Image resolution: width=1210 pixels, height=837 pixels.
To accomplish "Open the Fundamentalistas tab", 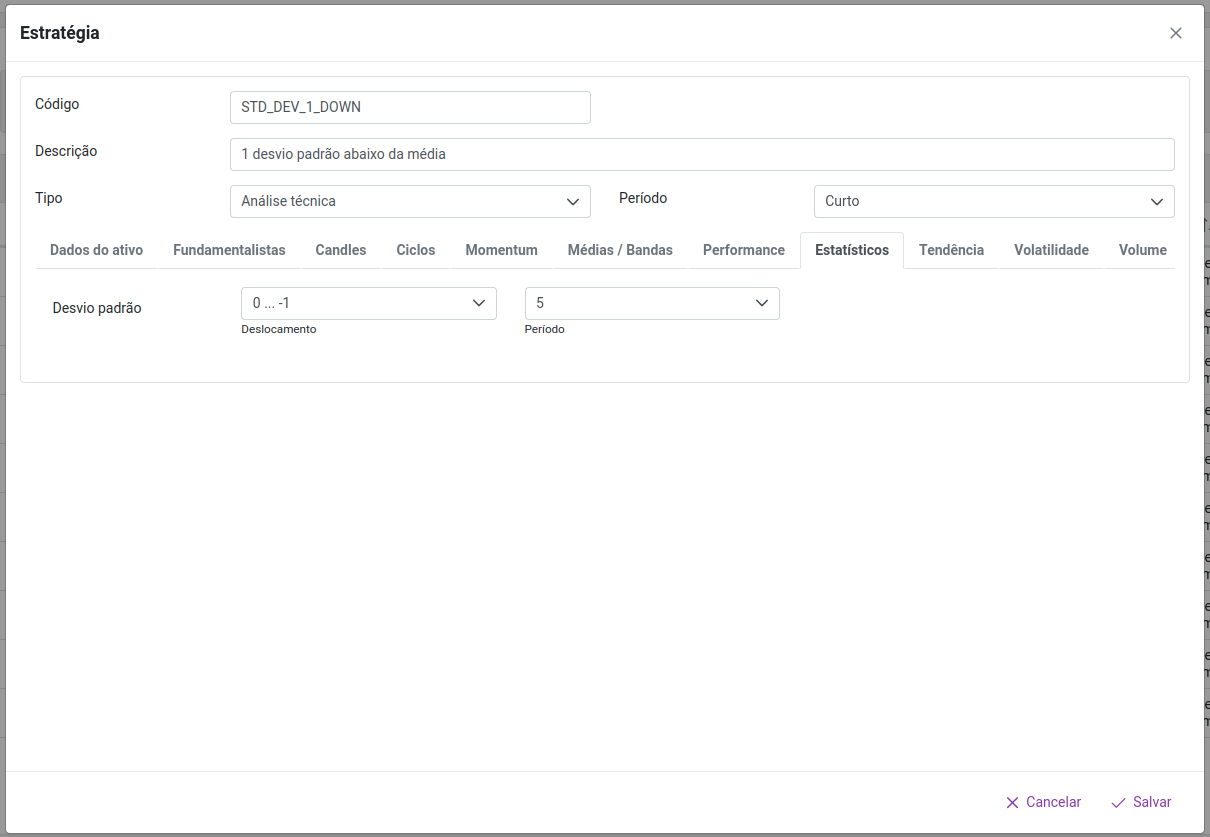I will click(229, 250).
